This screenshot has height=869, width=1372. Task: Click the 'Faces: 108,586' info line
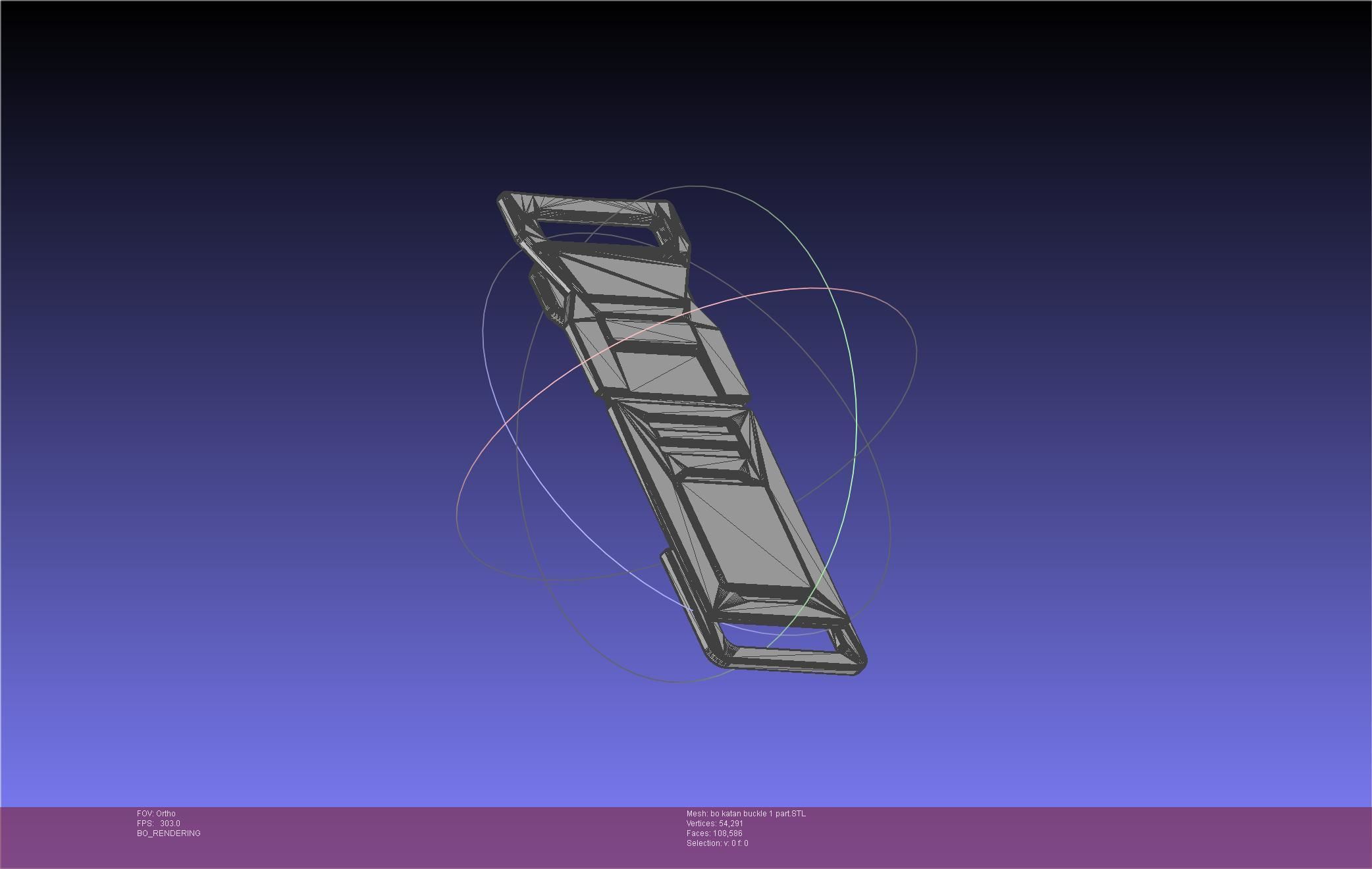[714, 833]
